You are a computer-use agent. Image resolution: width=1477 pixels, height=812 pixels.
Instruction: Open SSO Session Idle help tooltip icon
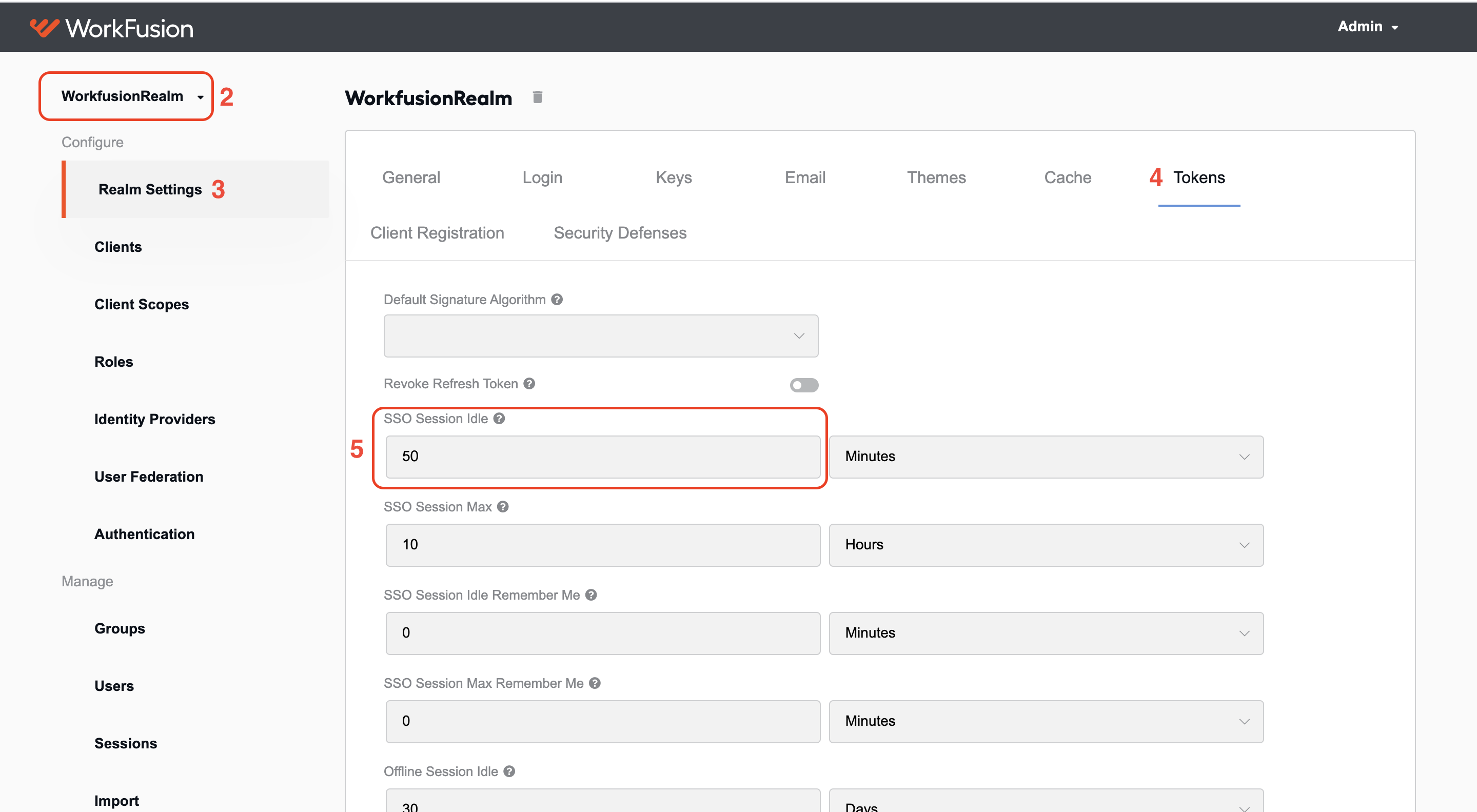pyautogui.click(x=499, y=419)
